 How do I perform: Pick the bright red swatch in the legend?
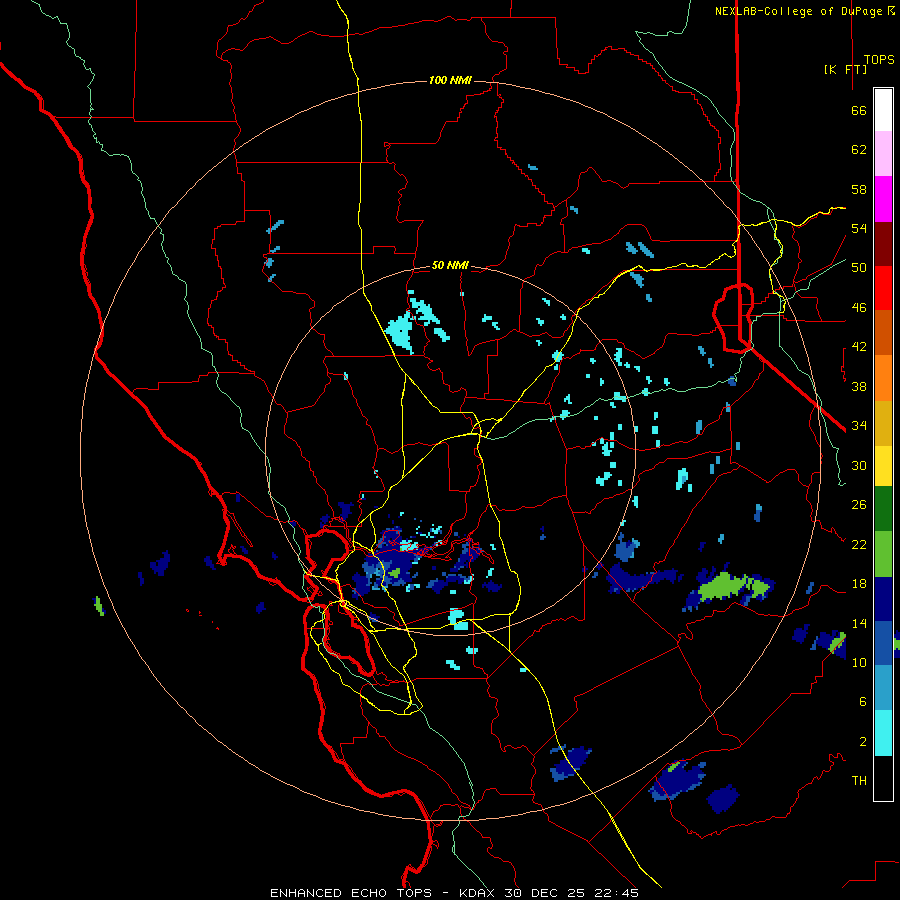point(883,288)
